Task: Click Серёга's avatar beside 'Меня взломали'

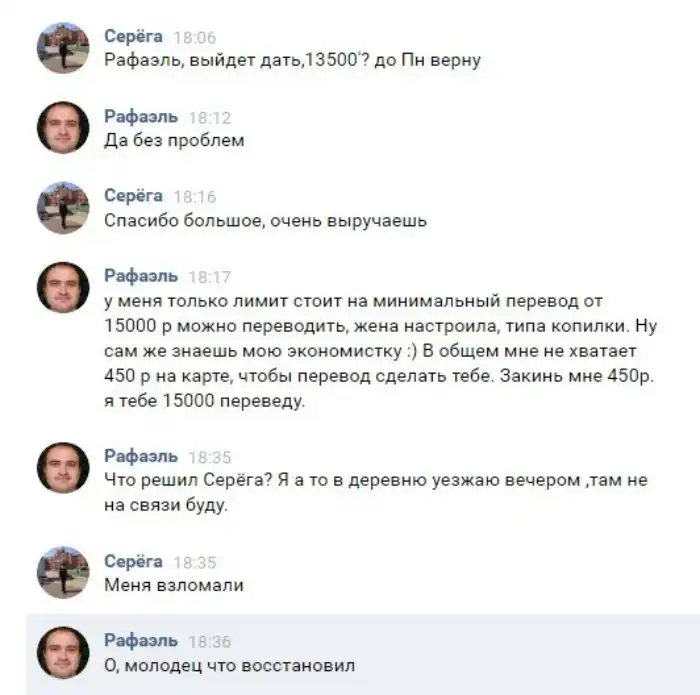Action: point(63,572)
